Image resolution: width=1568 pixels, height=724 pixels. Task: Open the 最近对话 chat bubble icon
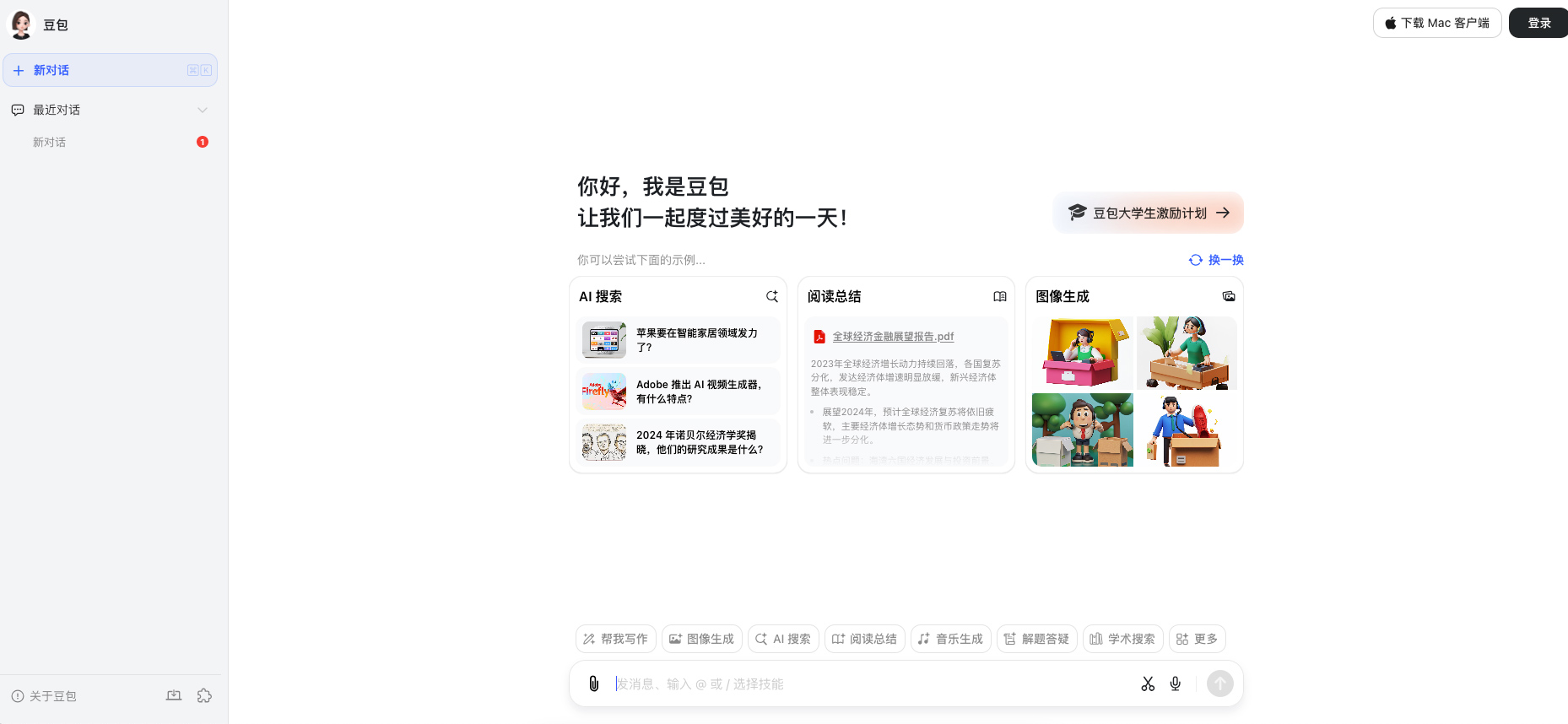point(18,110)
